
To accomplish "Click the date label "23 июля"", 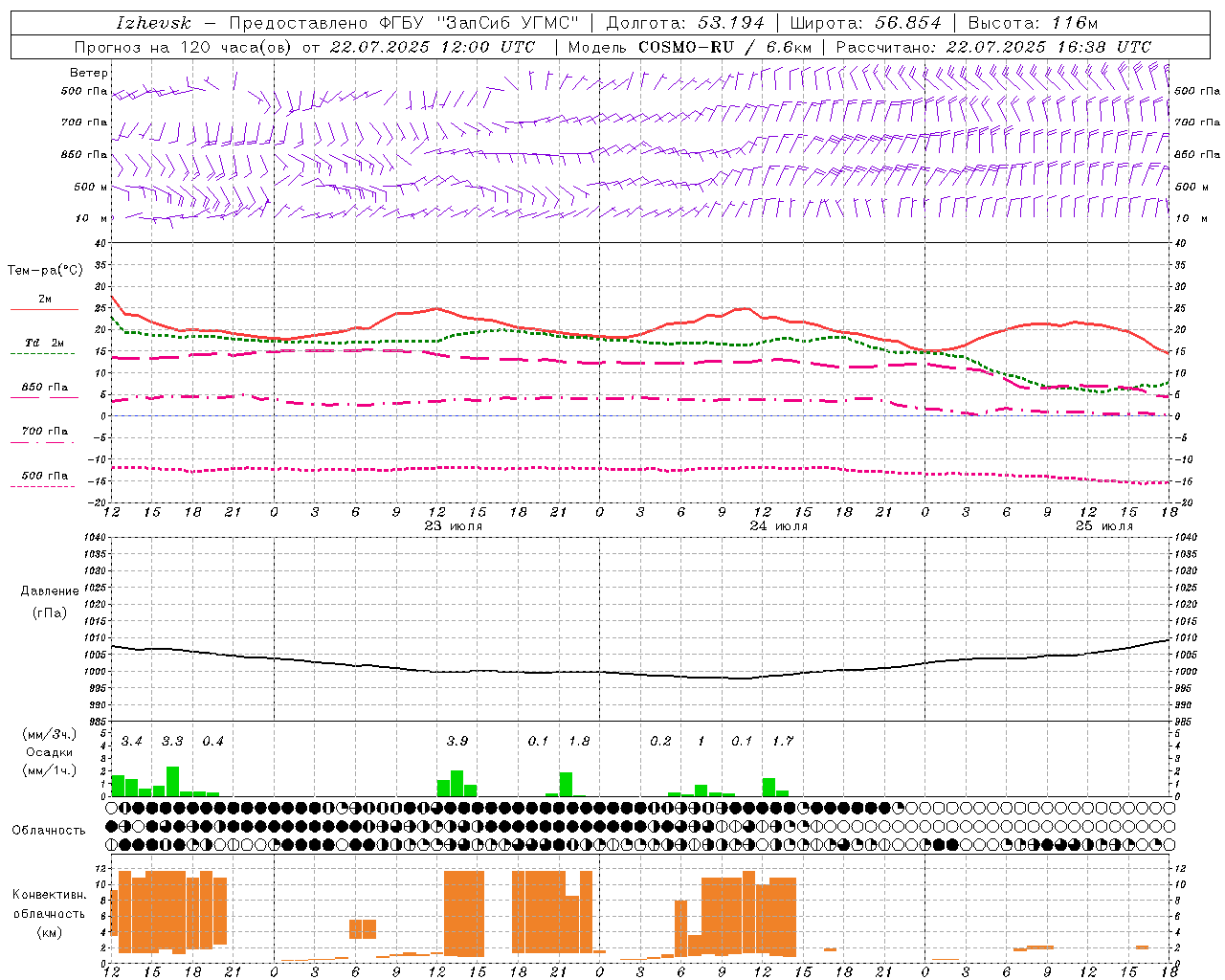I will point(454,526).
